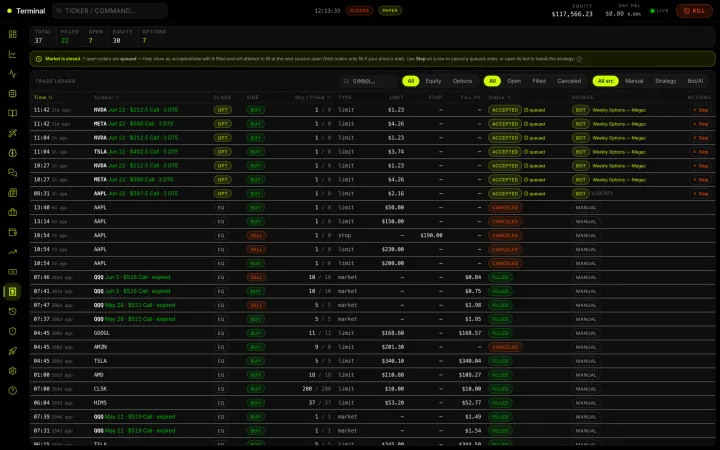
Task: Open the chat bubbles icon in sidebar
Action: pyautogui.click(x=12, y=173)
